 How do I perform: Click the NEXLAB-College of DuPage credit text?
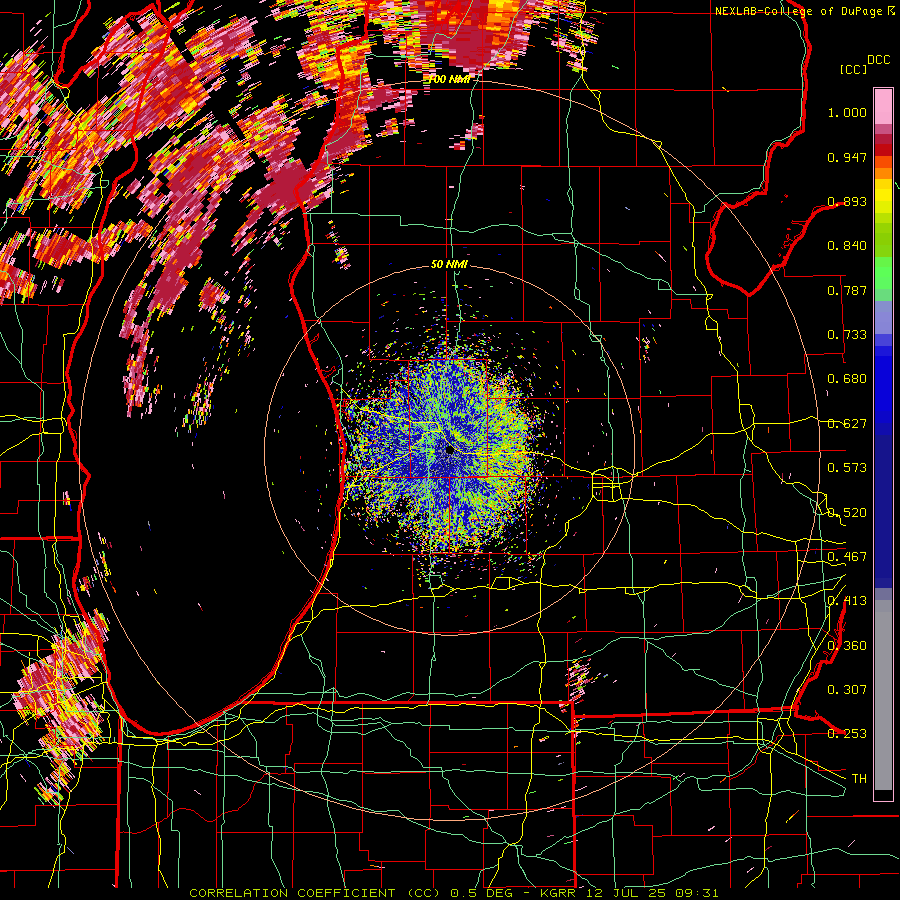click(801, 11)
